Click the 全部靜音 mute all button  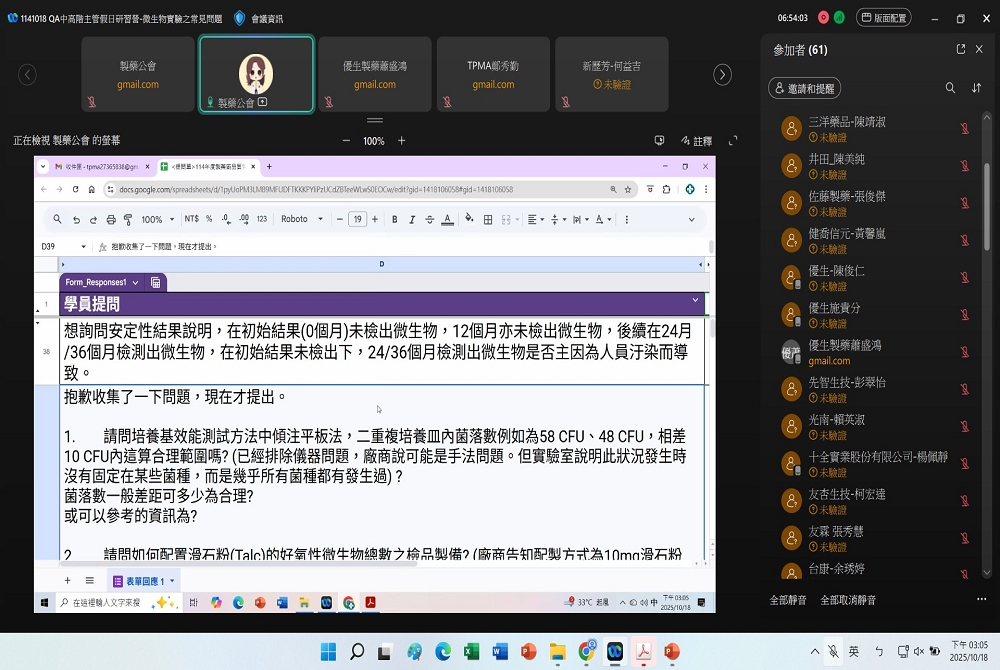tap(789, 600)
